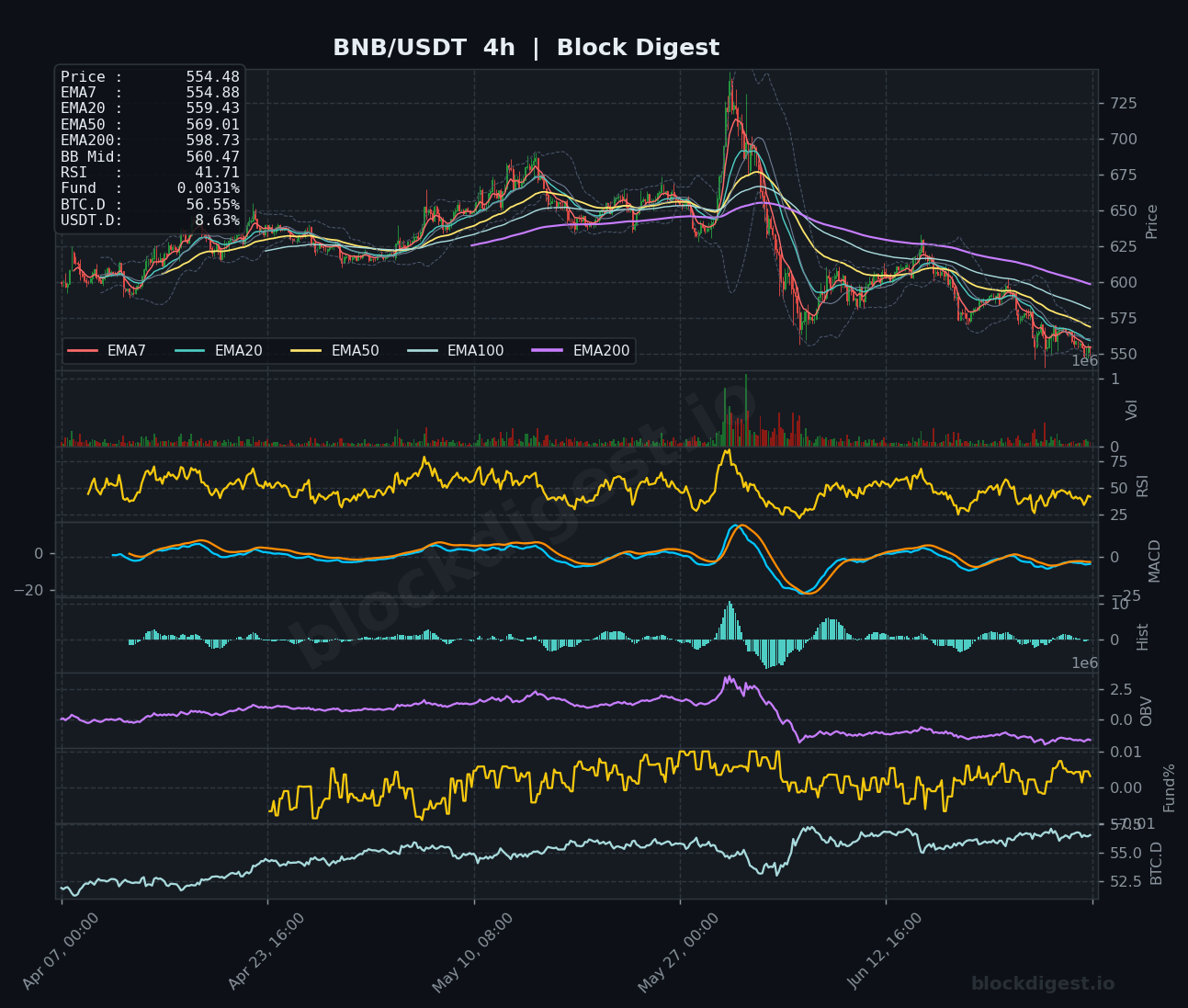Screen dimensions: 1188x1008
Task: Click the EMA100 legend entry
Action: coord(456,351)
